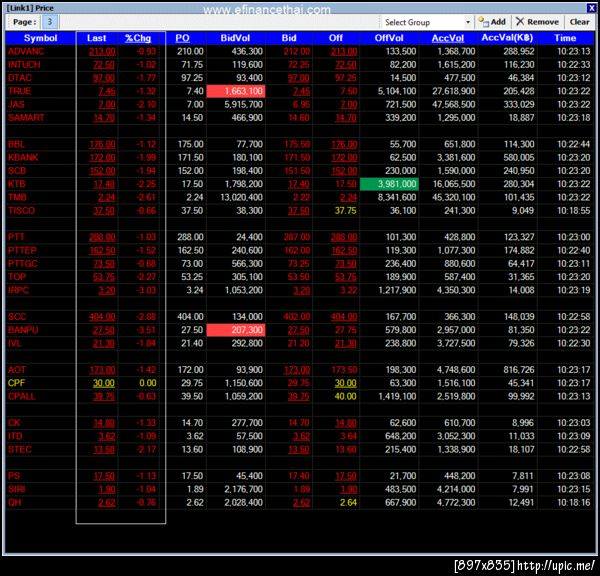Click AOT AccVal 816,726

coord(518,370)
